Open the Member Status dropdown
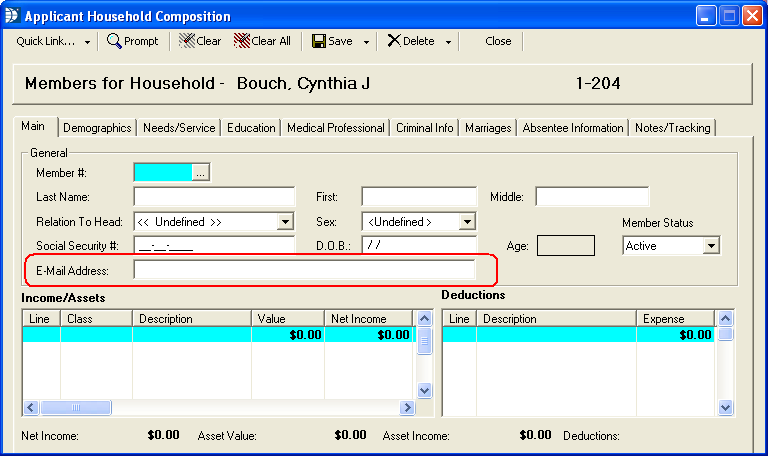768x456 pixels. [711, 245]
